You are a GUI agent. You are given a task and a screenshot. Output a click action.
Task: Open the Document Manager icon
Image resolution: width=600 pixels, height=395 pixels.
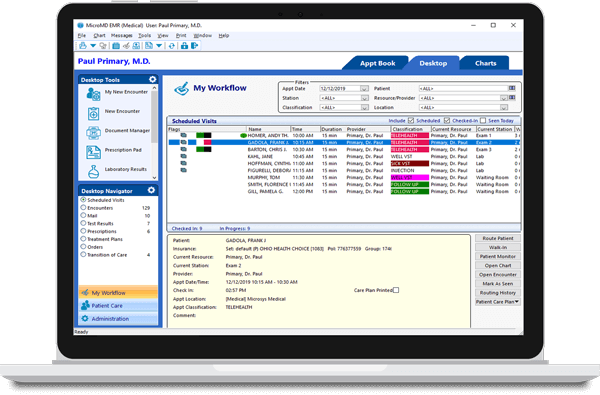pyautogui.click(x=93, y=132)
